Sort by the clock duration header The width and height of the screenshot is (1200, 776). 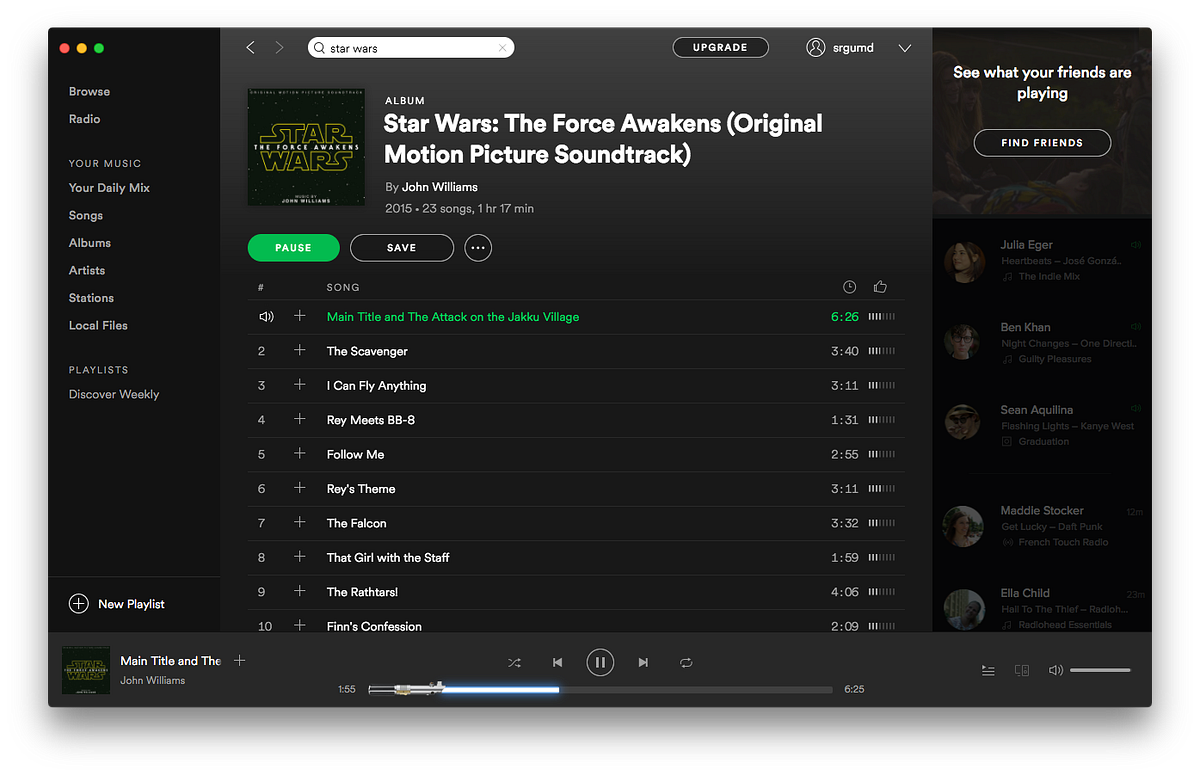tap(849, 287)
